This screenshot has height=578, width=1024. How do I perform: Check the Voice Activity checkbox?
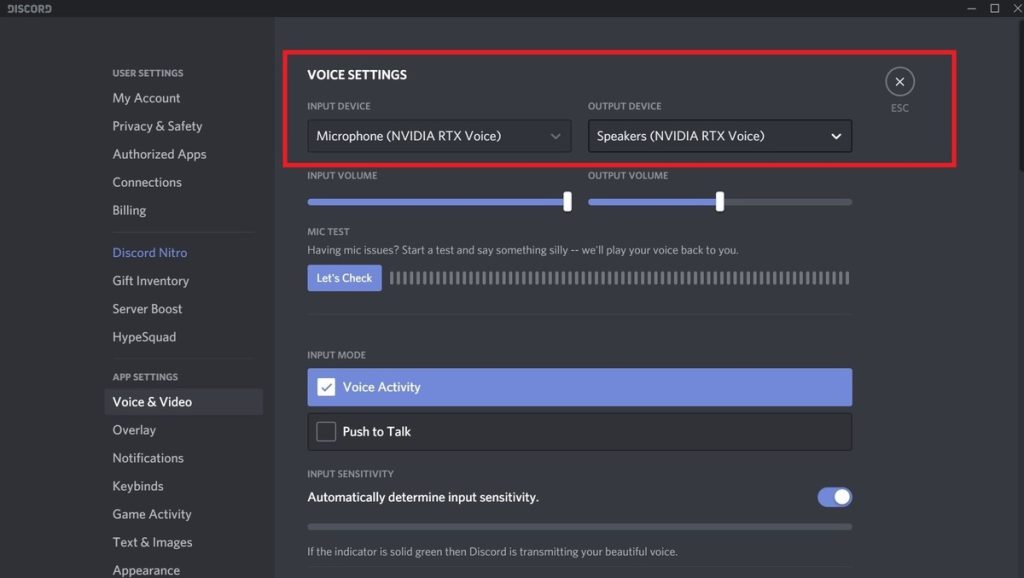coord(326,387)
